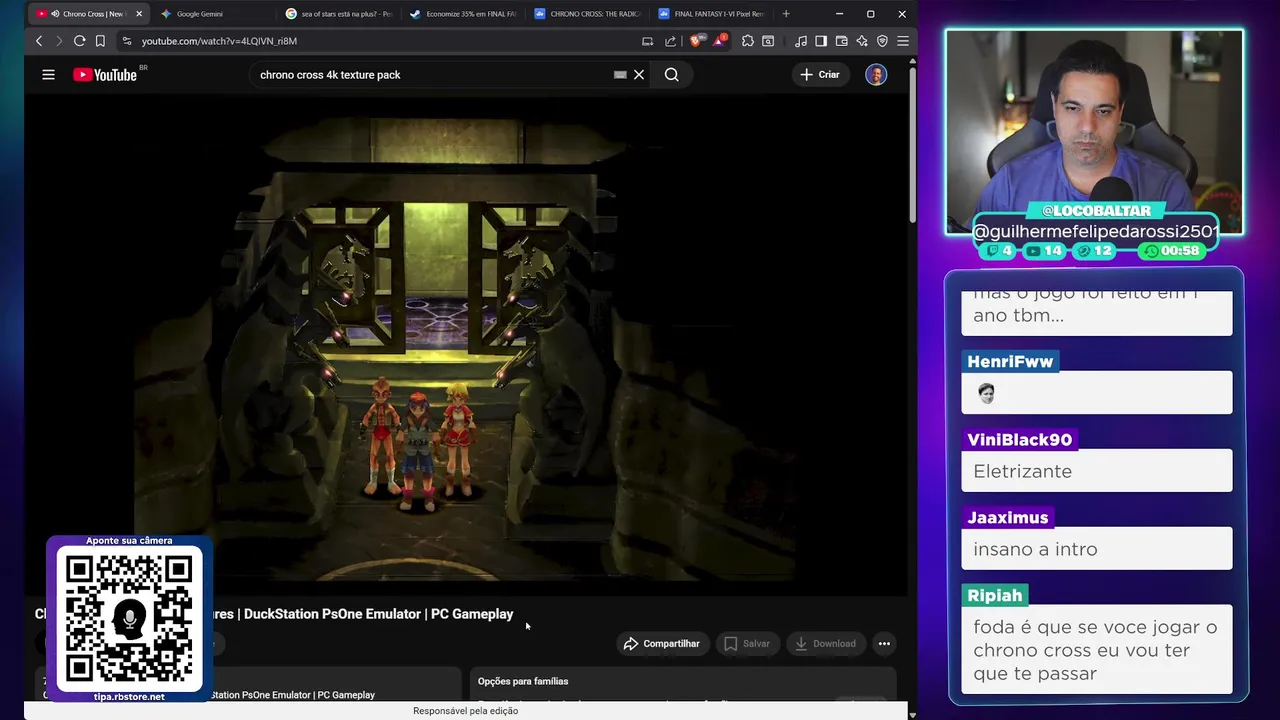The height and width of the screenshot is (720, 1280).
Task: Click chat username Jaaximus
Action: tap(1007, 517)
